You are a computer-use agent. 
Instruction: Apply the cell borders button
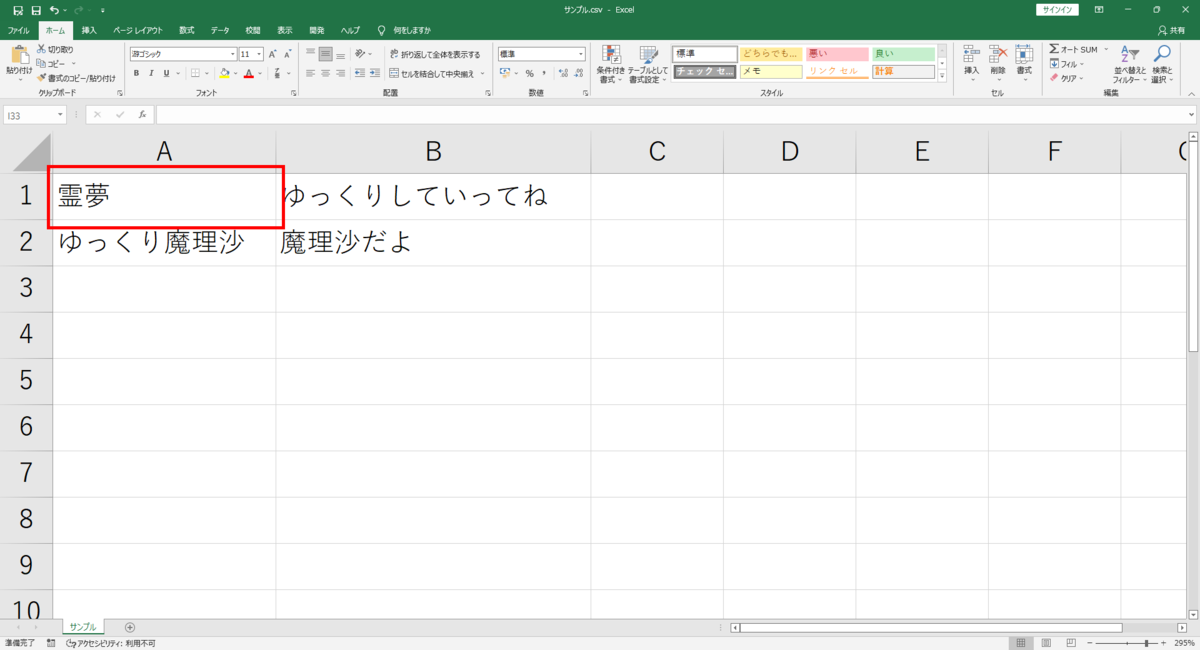tap(195, 73)
